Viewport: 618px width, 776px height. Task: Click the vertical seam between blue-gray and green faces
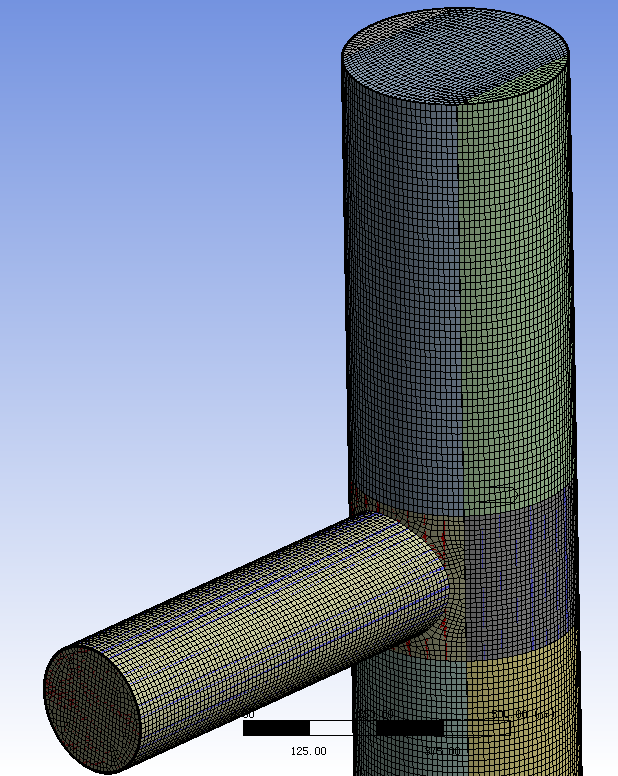458,300
